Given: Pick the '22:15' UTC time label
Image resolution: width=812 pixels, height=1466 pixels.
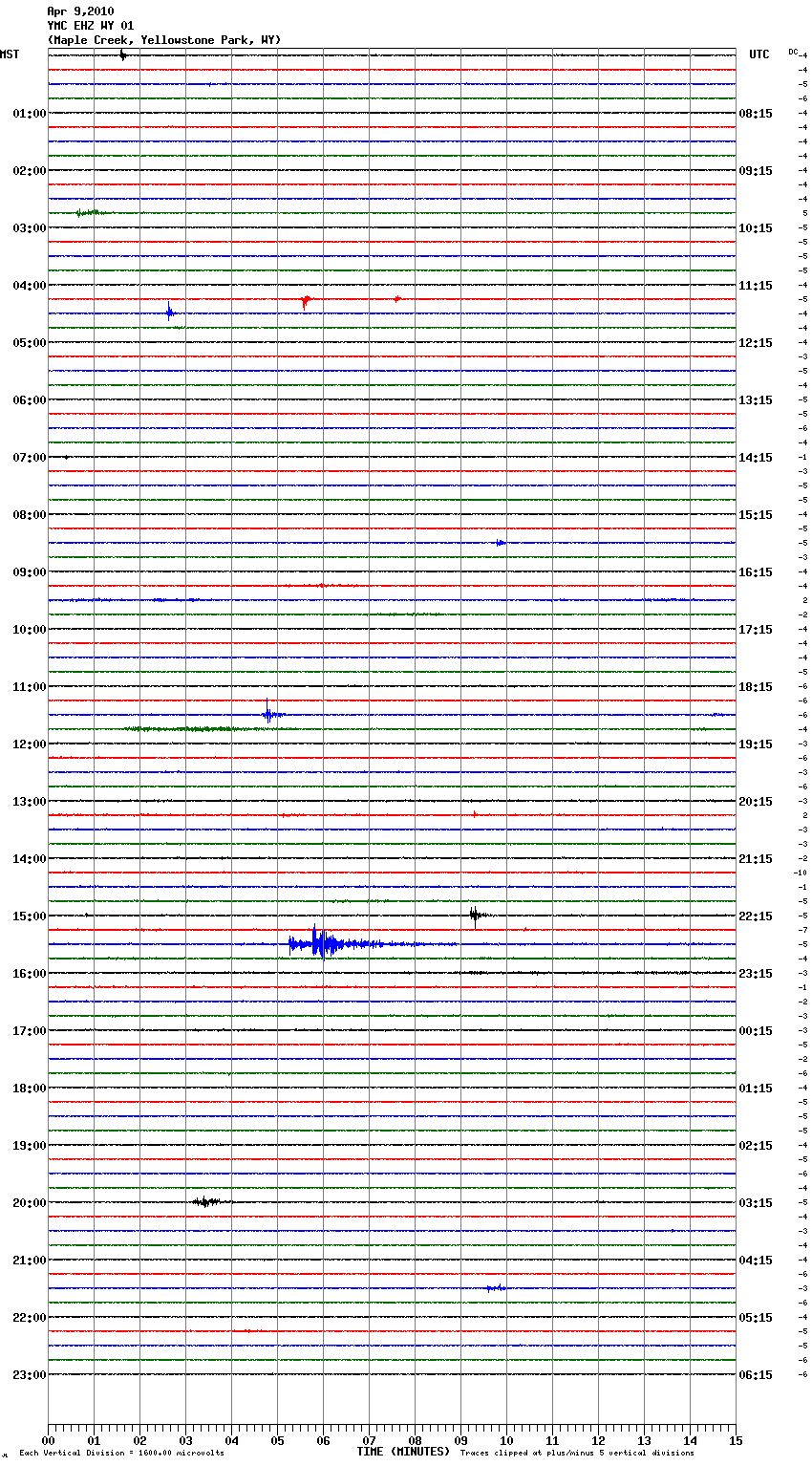Looking at the screenshot, I should click(756, 916).
